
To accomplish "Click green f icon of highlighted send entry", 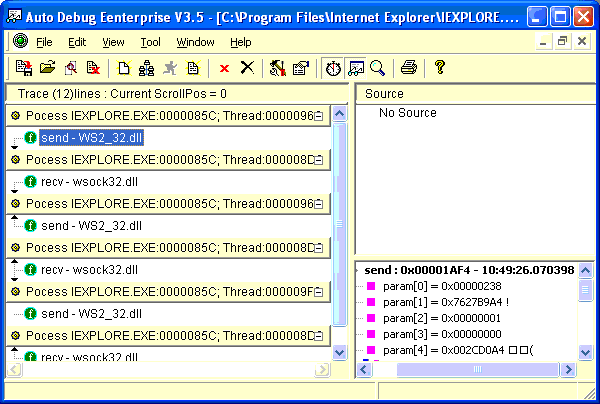I will pyautogui.click(x=31, y=138).
